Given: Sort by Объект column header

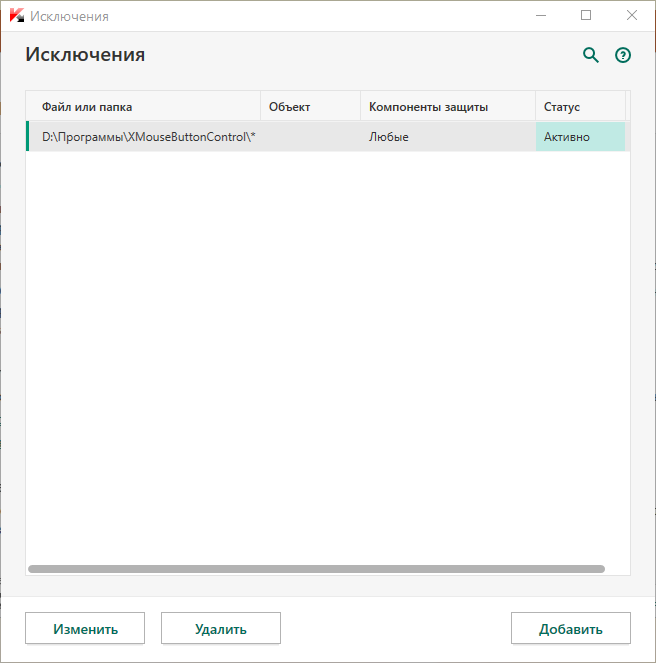Looking at the screenshot, I should tap(310, 107).
